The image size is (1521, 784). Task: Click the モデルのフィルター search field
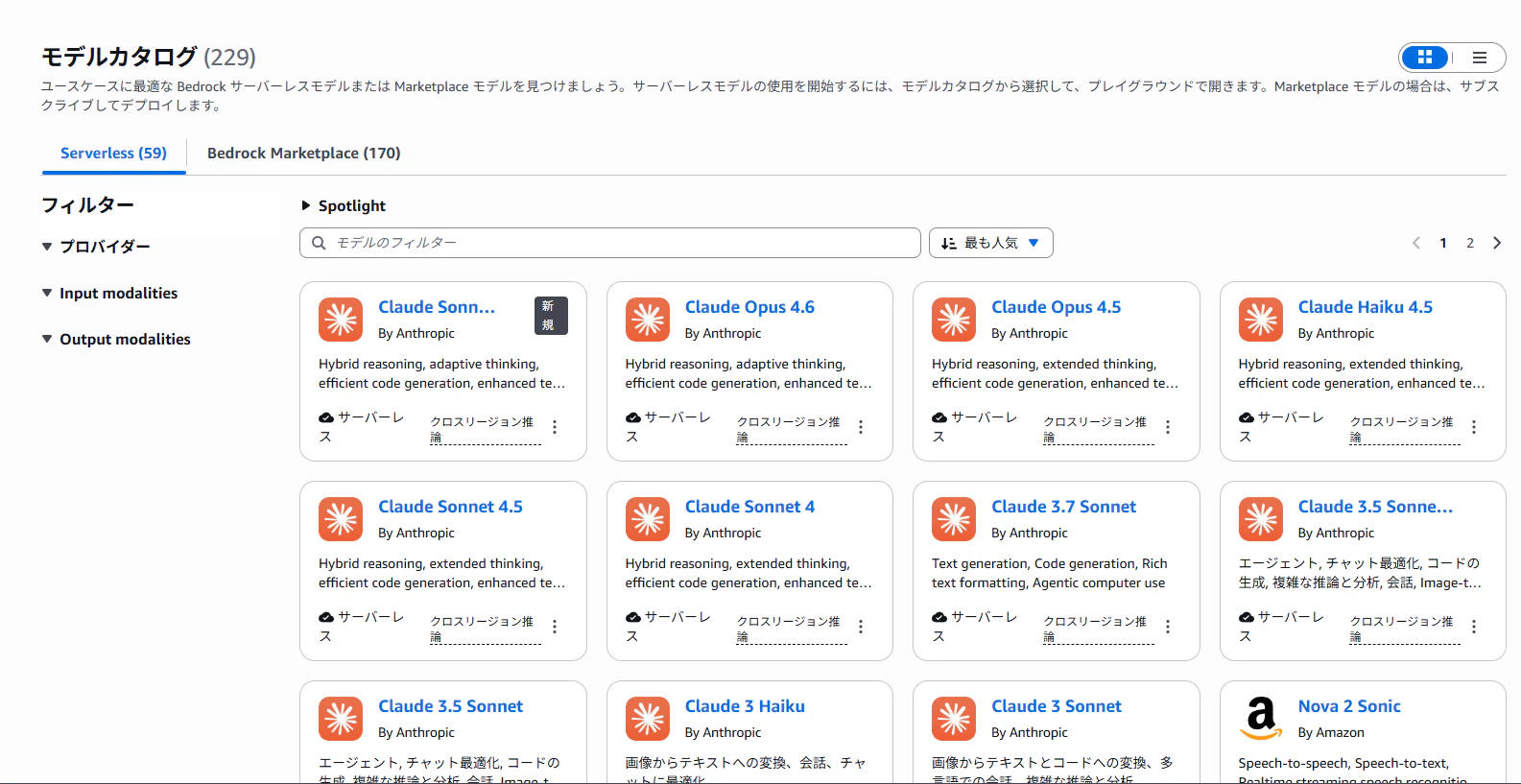[610, 243]
